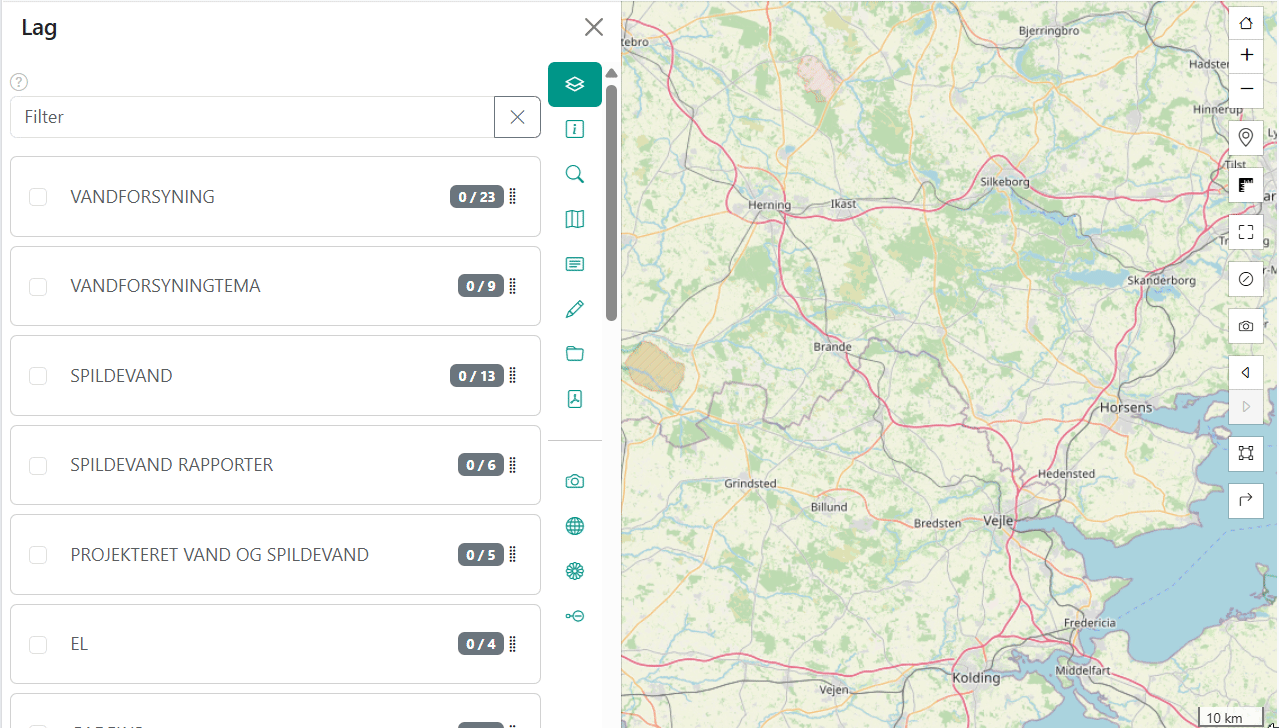
Task: Click the layers icon in the sidebar
Action: [574, 84]
